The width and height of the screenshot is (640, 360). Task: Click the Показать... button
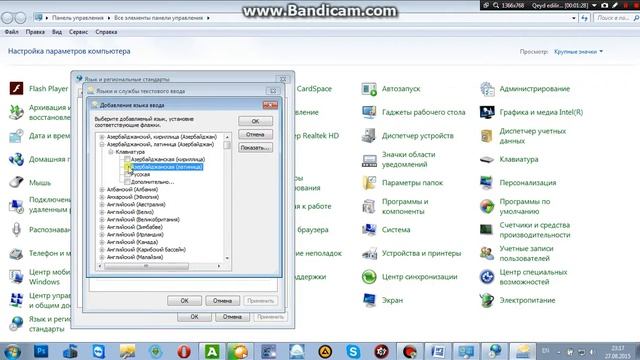pyautogui.click(x=256, y=148)
